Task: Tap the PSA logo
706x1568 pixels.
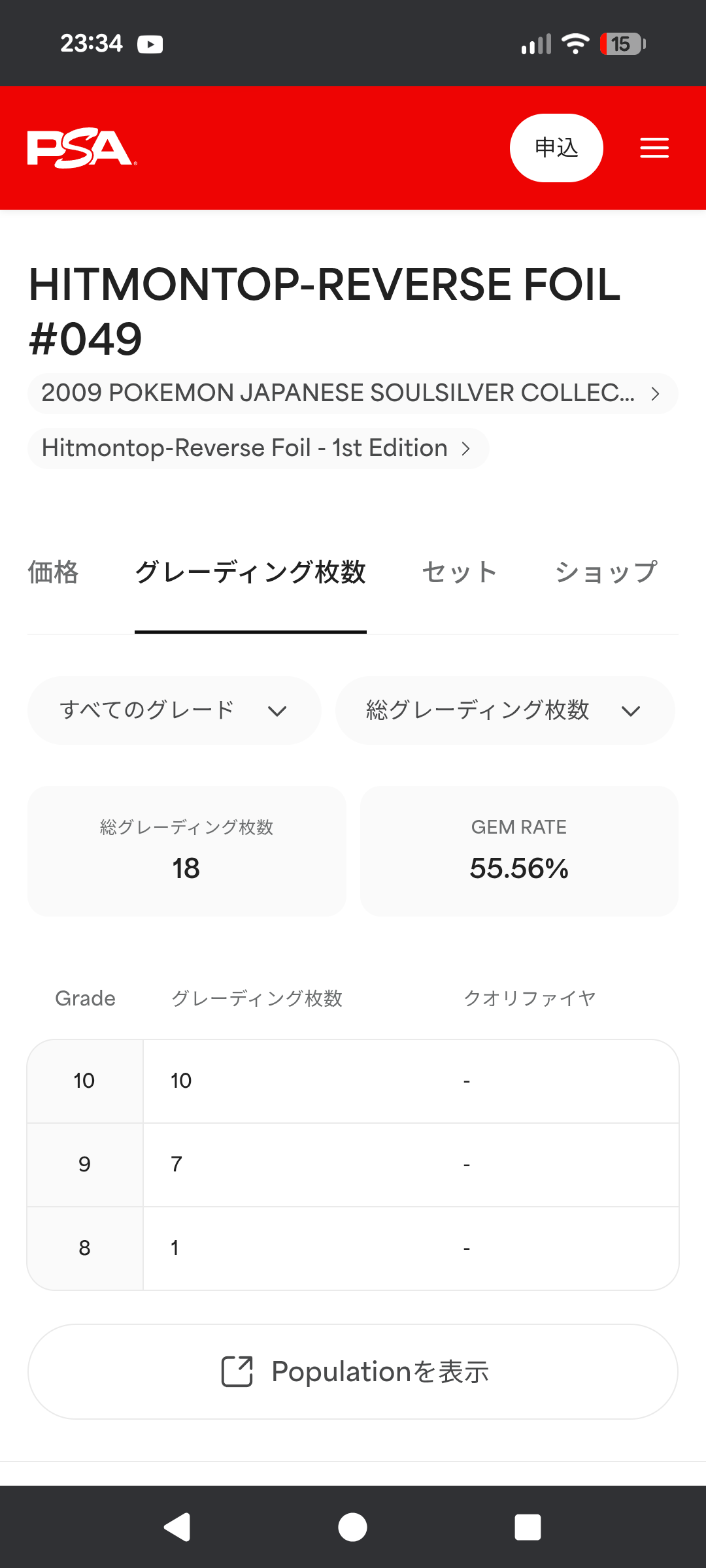Action: click(82, 148)
